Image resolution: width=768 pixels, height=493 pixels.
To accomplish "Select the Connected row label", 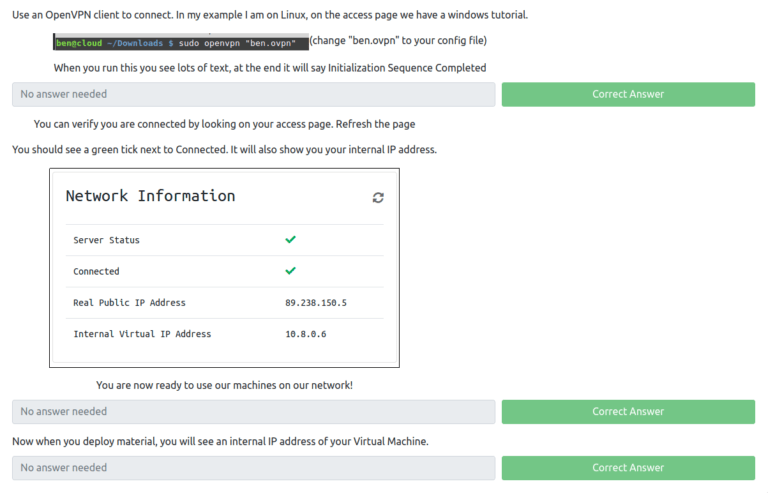I will coord(96,271).
